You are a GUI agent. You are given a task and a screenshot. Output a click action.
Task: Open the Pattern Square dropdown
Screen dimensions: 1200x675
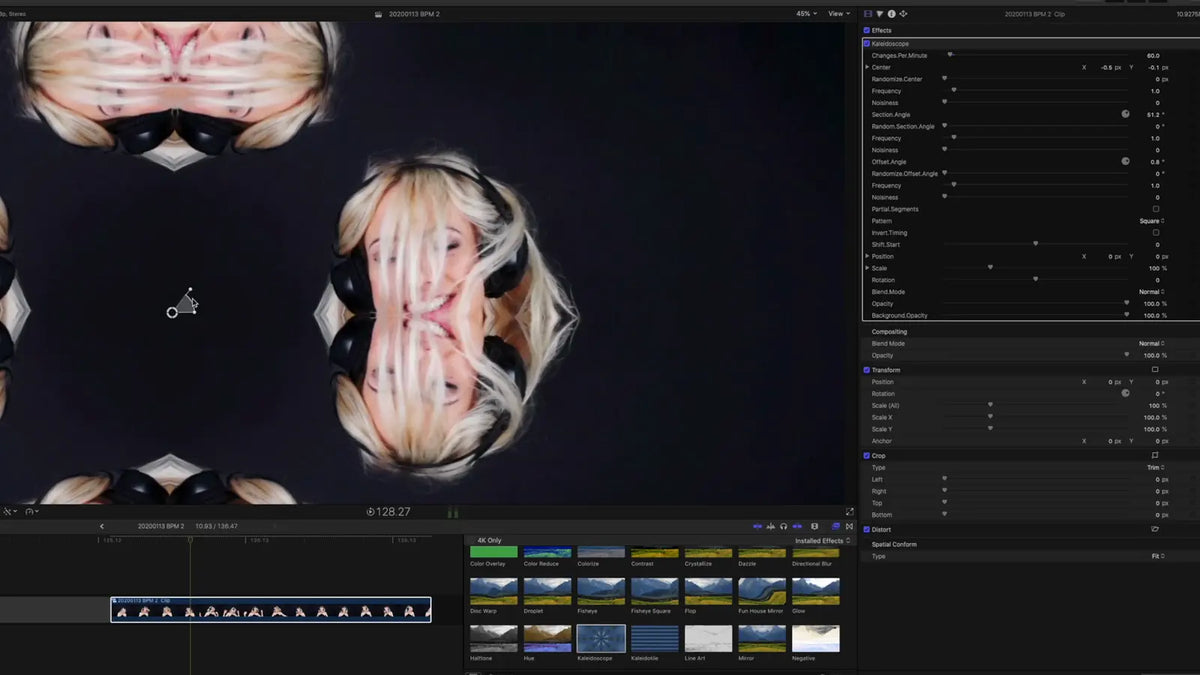[x=1150, y=221]
